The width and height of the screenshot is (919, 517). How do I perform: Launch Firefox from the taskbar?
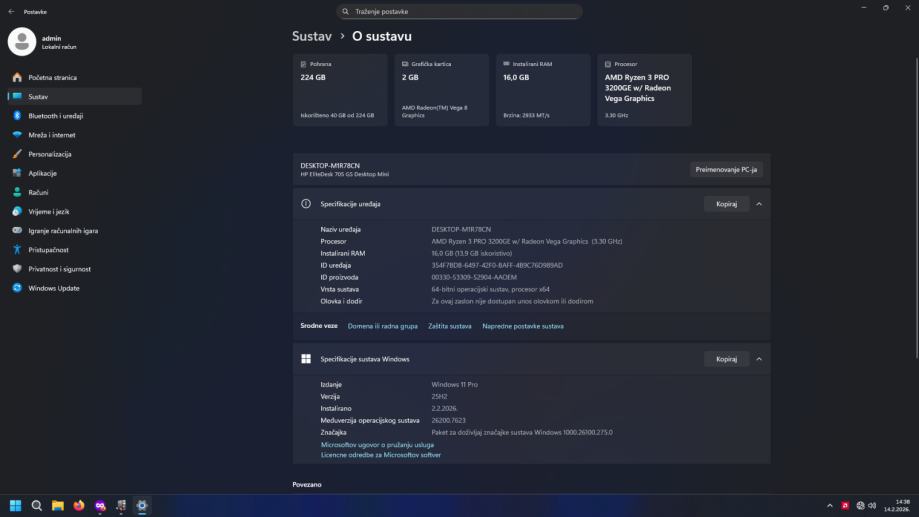coord(79,506)
